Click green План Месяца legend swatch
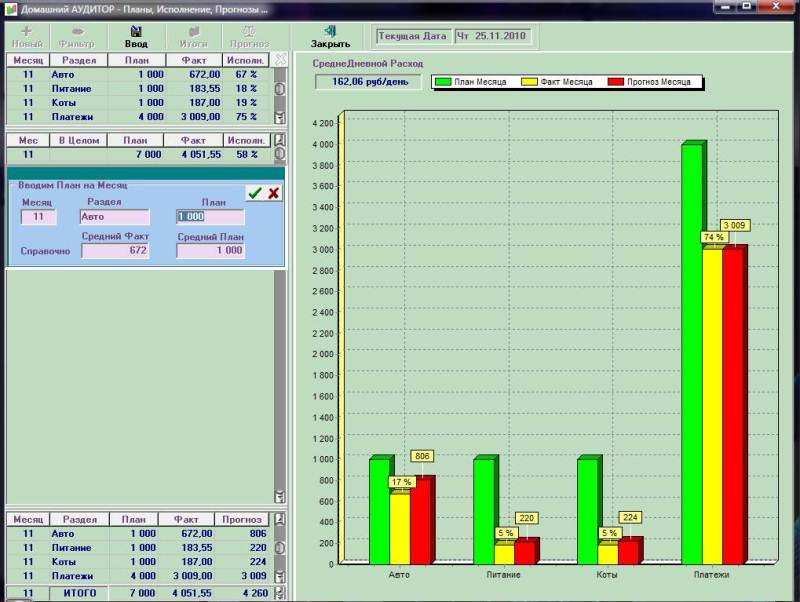800x602 pixels. [x=444, y=81]
